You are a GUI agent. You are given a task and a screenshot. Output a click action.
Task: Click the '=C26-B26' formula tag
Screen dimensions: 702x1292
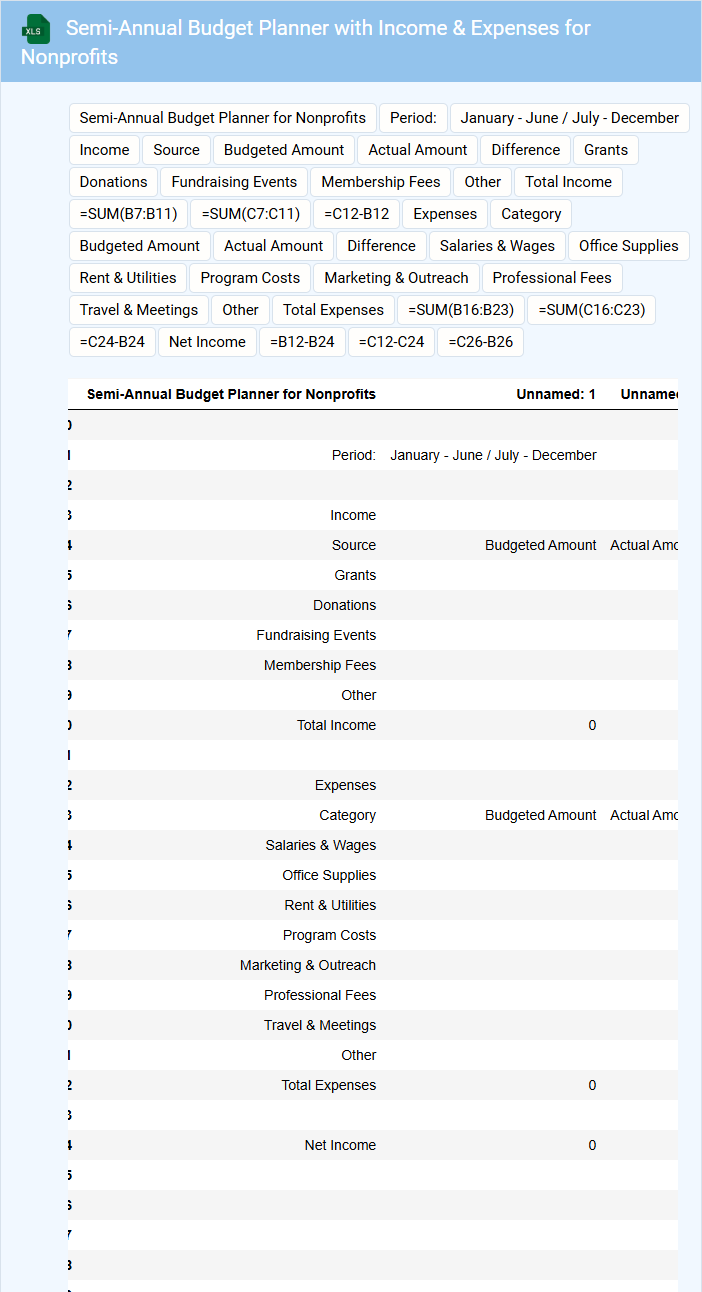click(481, 342)
